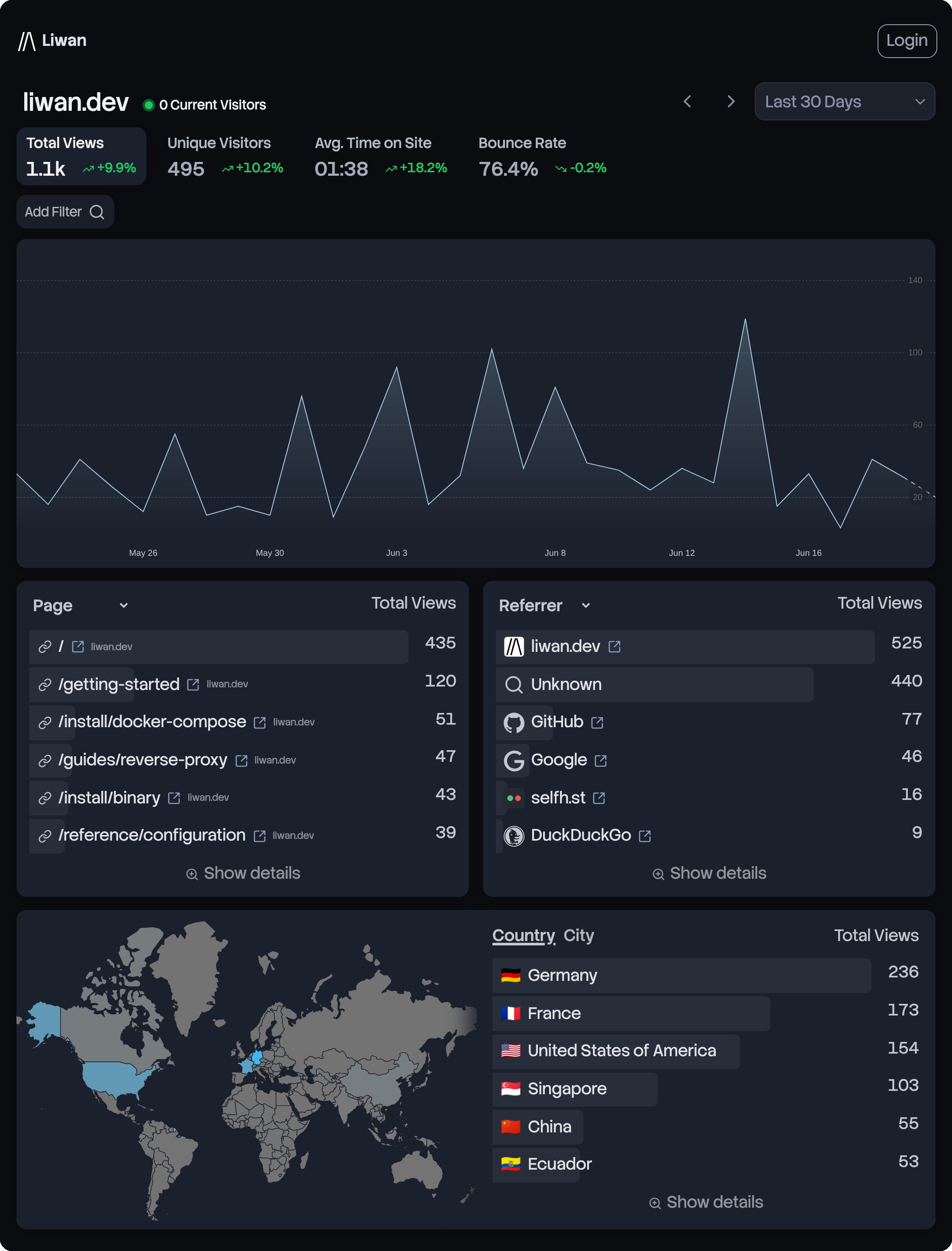Click the China row in country list

[705, 1127]
